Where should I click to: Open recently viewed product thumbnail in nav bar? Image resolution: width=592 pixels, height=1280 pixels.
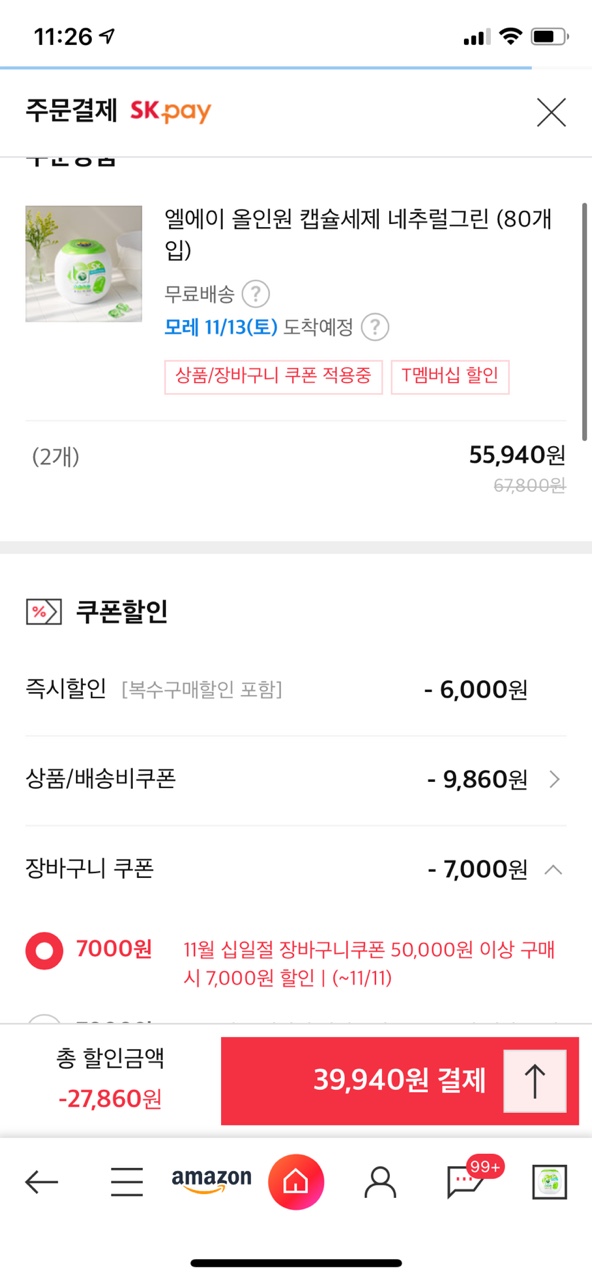pyautogui.click(x=550, y=1183)
